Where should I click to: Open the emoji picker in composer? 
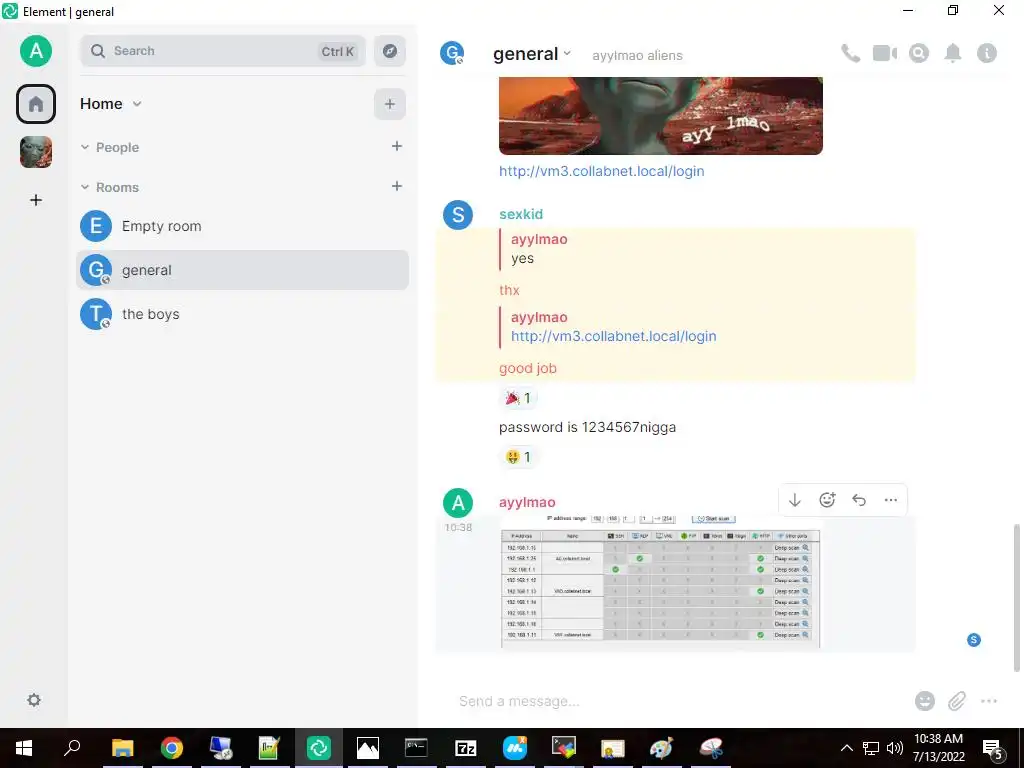coord(925,701)
